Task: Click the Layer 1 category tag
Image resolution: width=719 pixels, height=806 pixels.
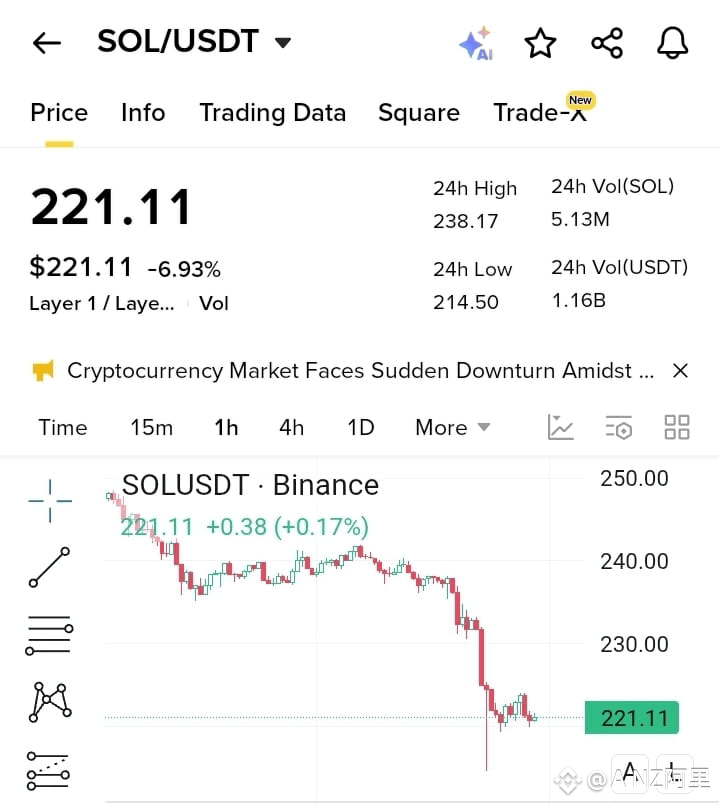Action: click(102, 304)
